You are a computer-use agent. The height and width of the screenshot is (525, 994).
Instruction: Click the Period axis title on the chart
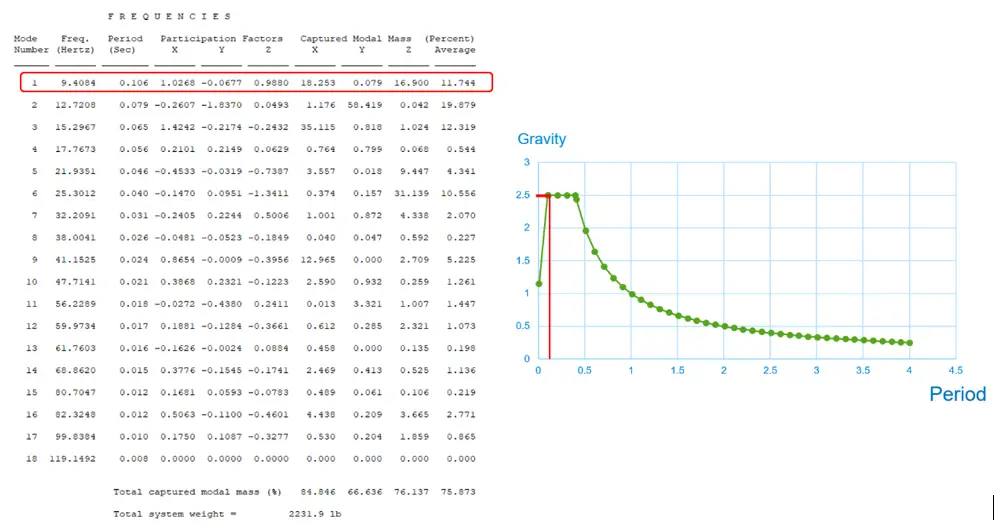tap(957, 394)
